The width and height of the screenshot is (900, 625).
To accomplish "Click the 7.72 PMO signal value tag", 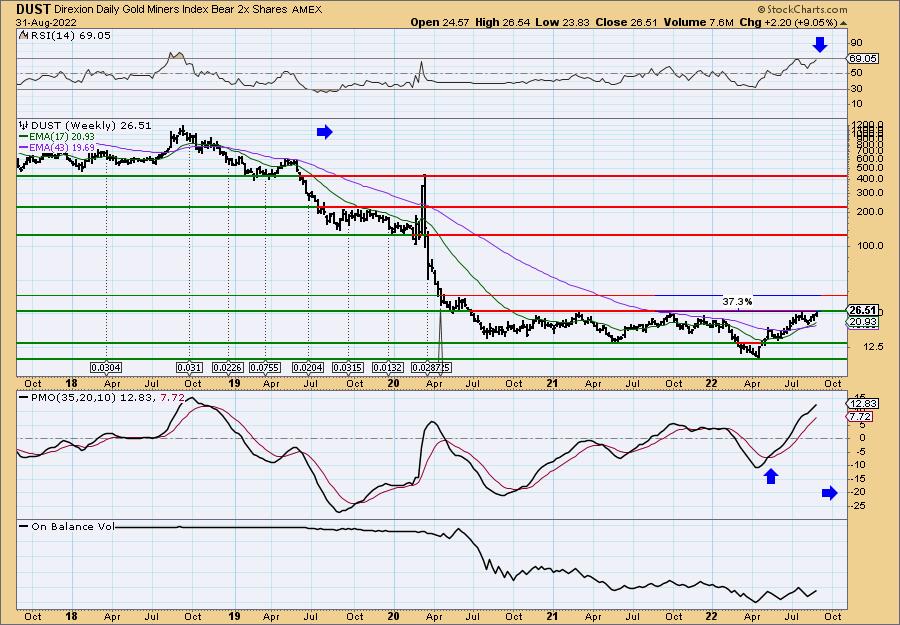I will (x=860, y=416).
